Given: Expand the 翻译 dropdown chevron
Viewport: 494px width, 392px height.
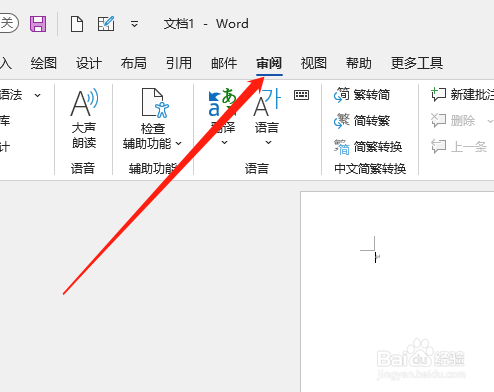Looking at the screenshot, I should [x=225, y=143].
